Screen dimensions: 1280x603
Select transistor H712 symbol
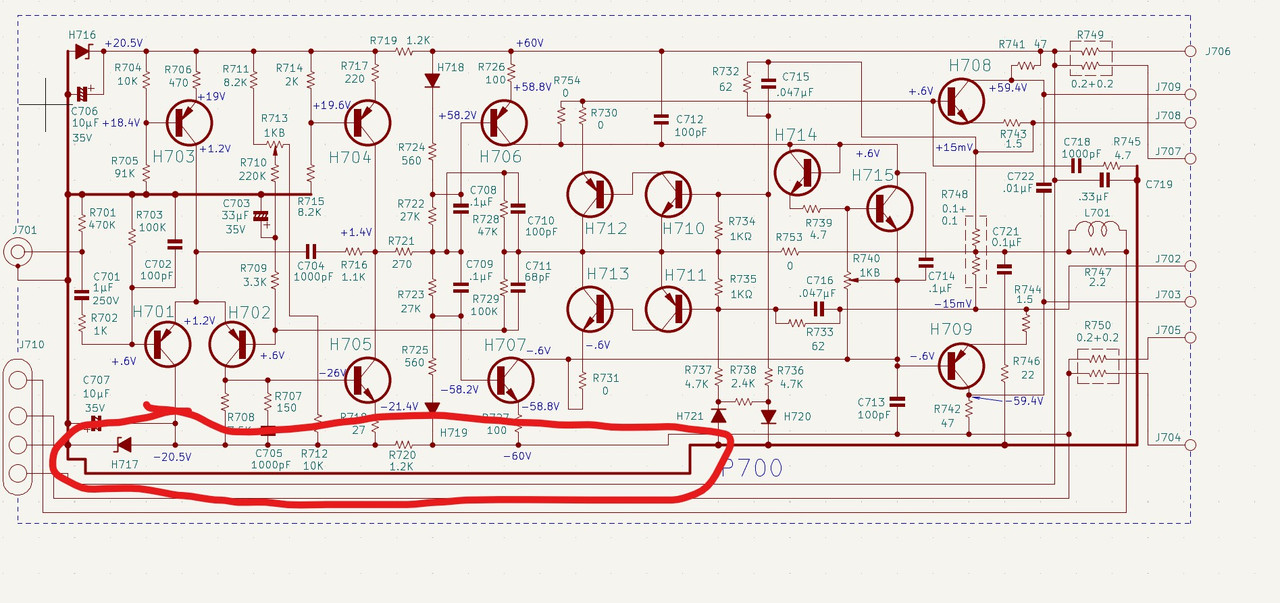(x=590, y=195)
